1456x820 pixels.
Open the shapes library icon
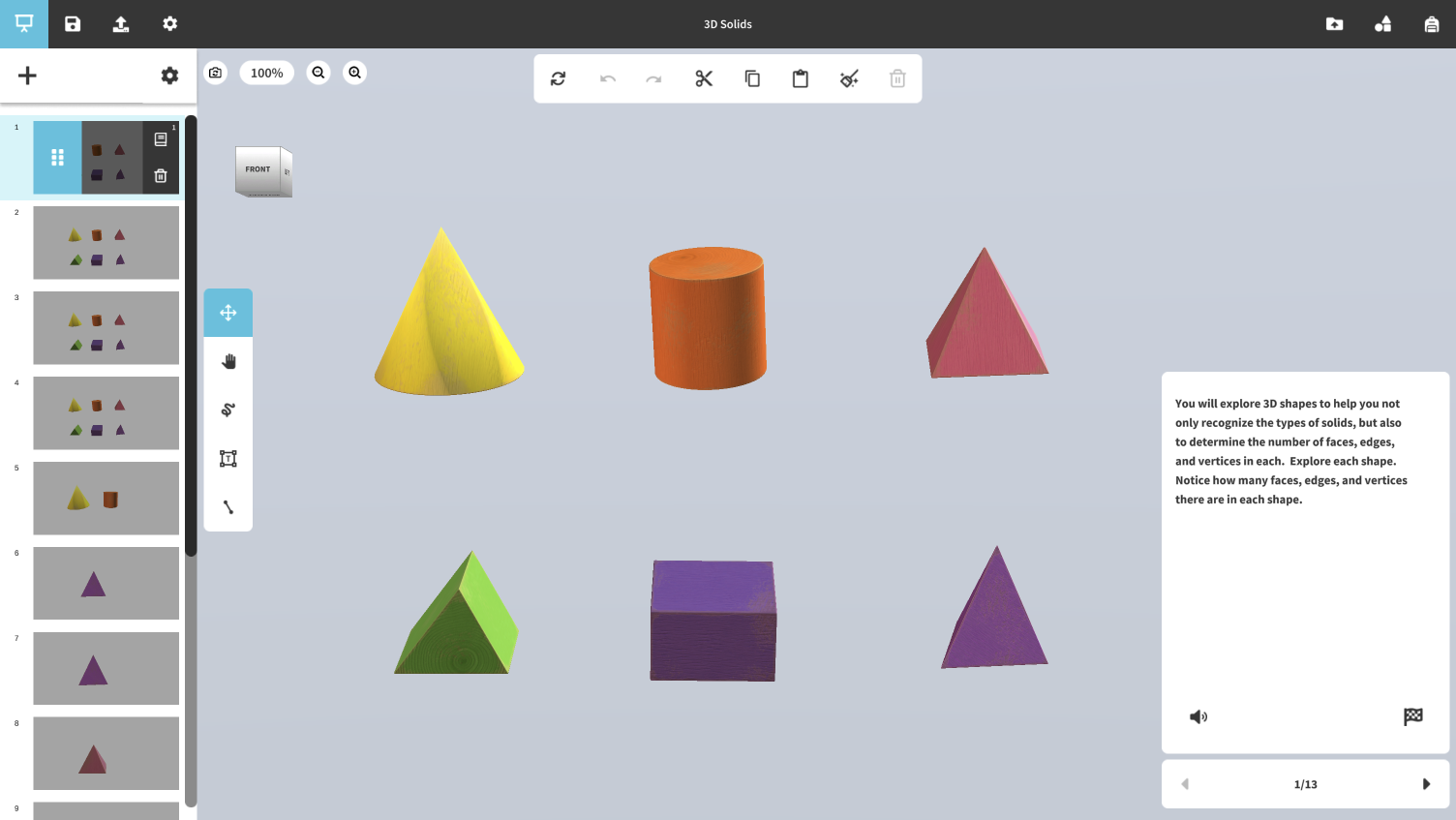click(x=1382, y=23)
